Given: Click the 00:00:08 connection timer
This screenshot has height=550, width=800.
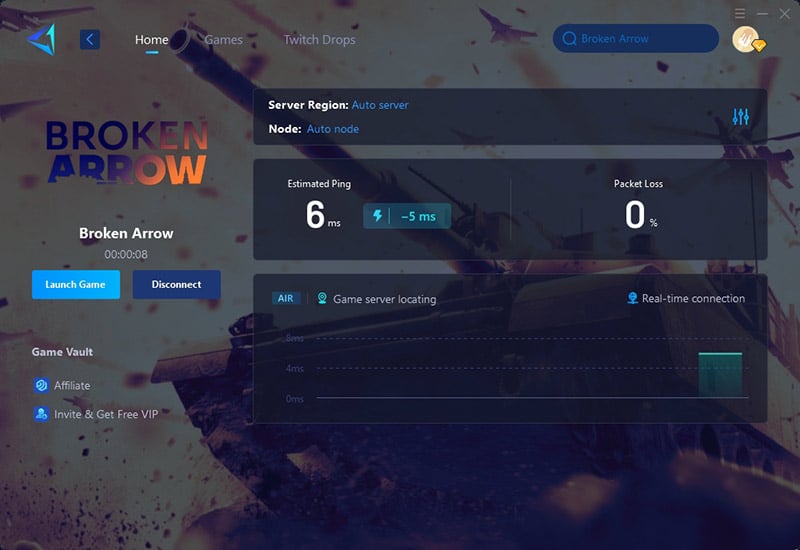Looking at the screenshot, I should pos(126,254).
